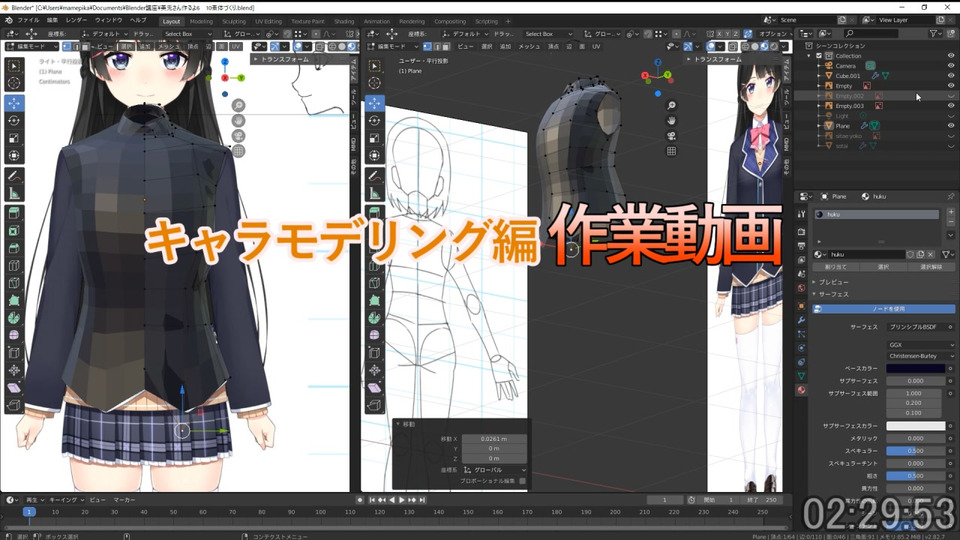The width and height of the screenshot is (960, 540).
Task: Uncheck the Collection exclude checkbox
Action: point(819,56)
